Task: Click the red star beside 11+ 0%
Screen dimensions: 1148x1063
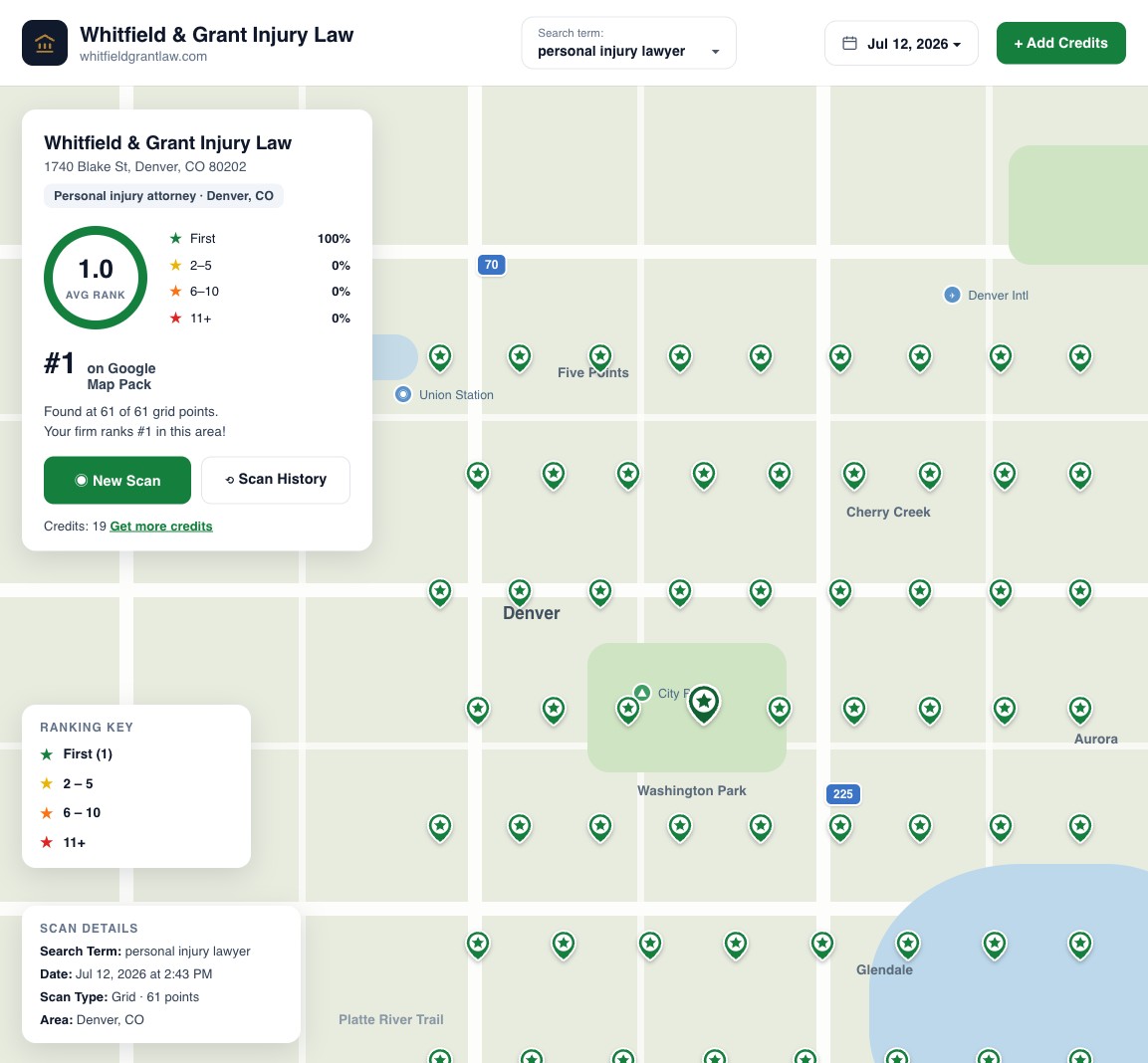Action: 175,318
